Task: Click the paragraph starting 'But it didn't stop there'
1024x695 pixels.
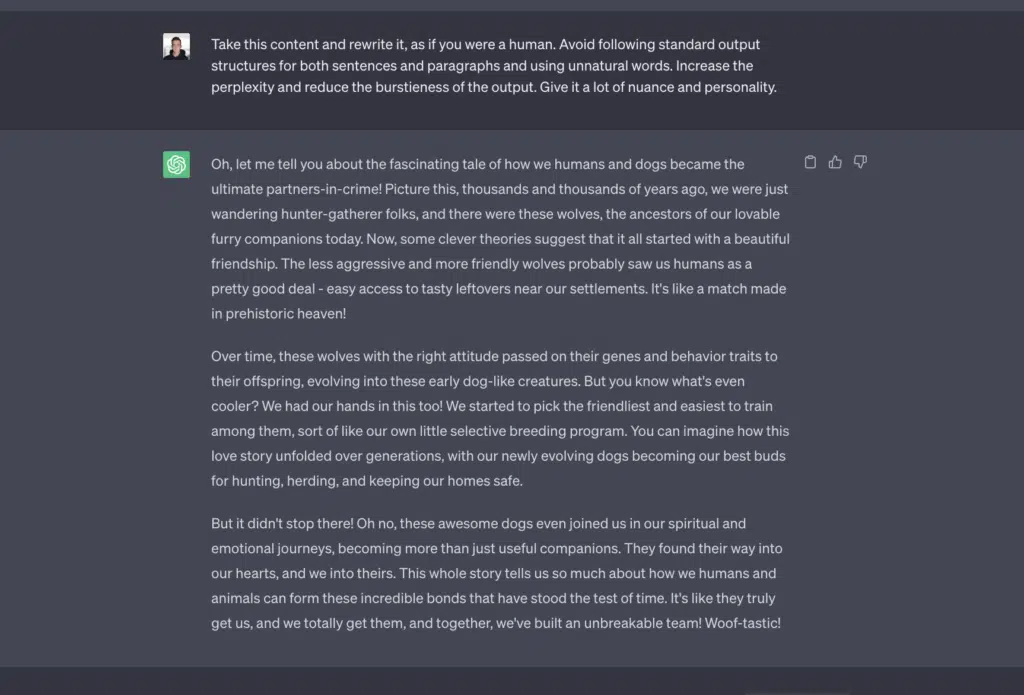Action: (x=496, y=573)
